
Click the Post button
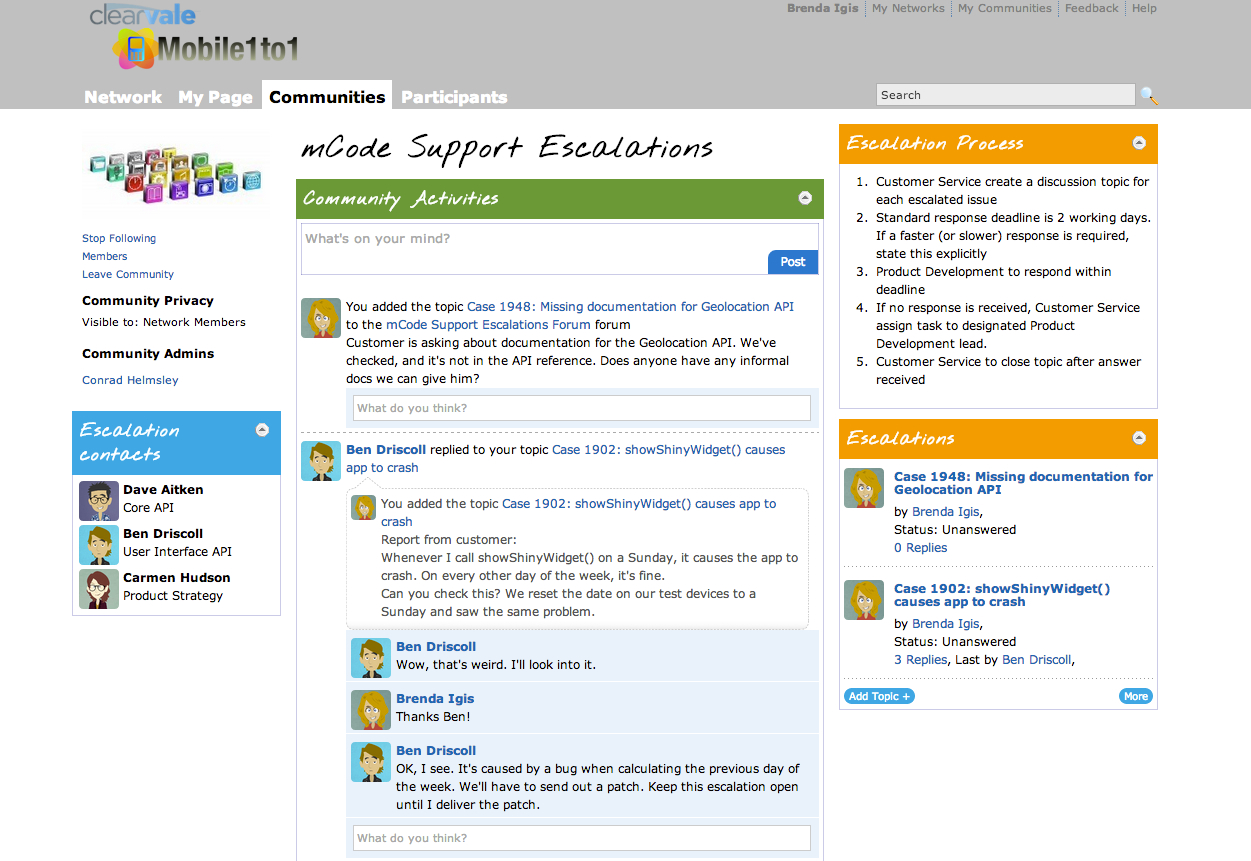(793, 262)
